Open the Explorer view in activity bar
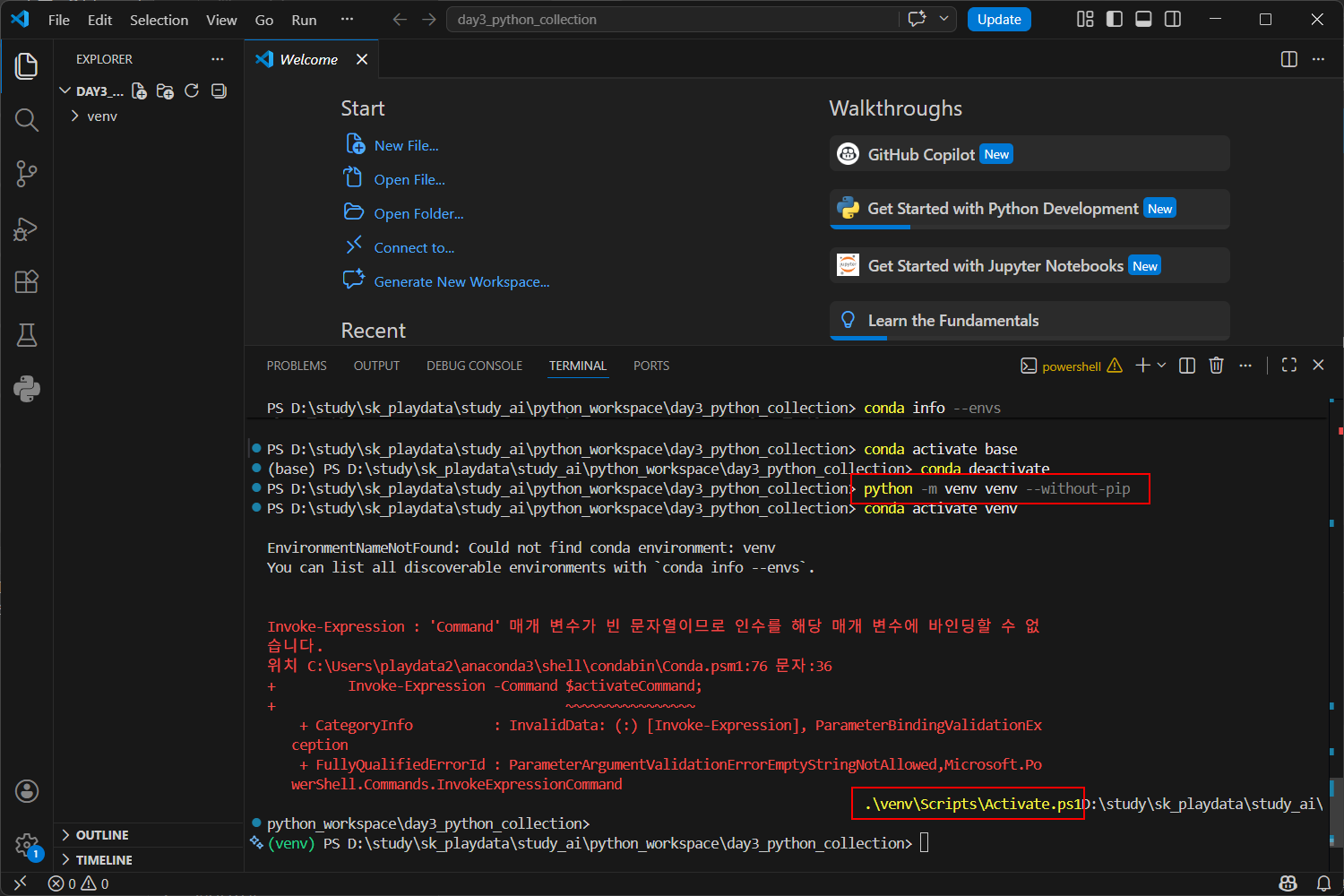This screenshot has height=896, width=1344. coord(27,66)
